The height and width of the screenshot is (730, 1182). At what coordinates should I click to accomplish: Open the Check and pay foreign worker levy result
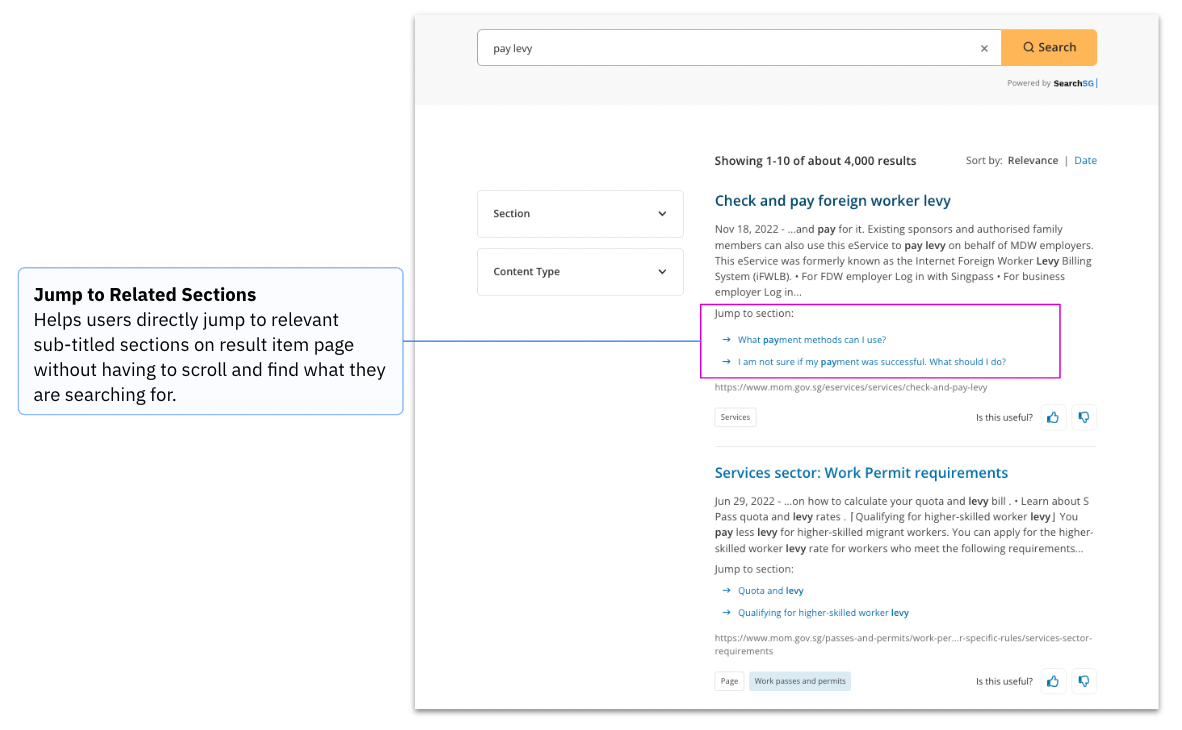pyautogui.click(x=832, y=200)
